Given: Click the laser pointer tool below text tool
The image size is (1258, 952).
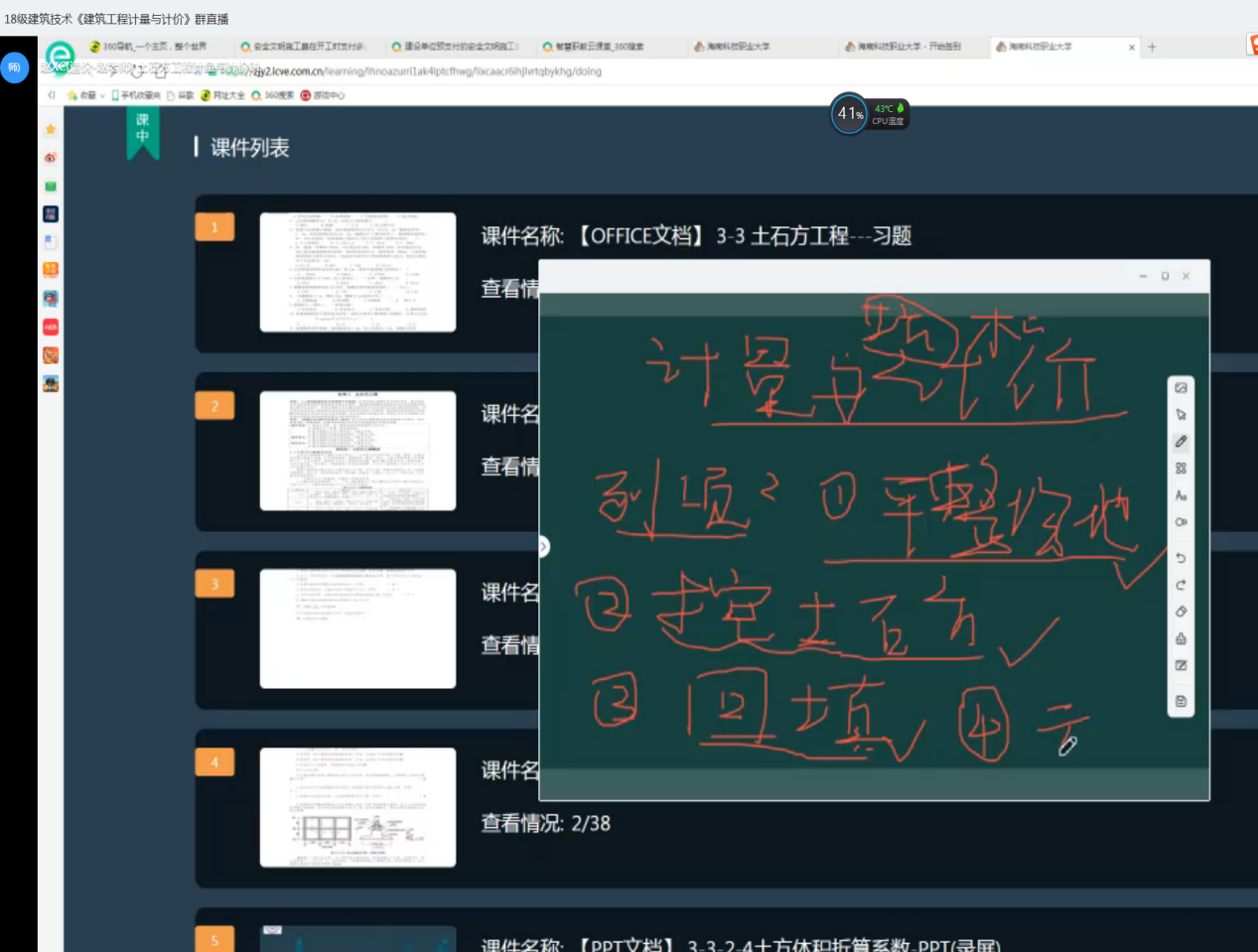Looking at the screenshot, I should (1181, 522).
